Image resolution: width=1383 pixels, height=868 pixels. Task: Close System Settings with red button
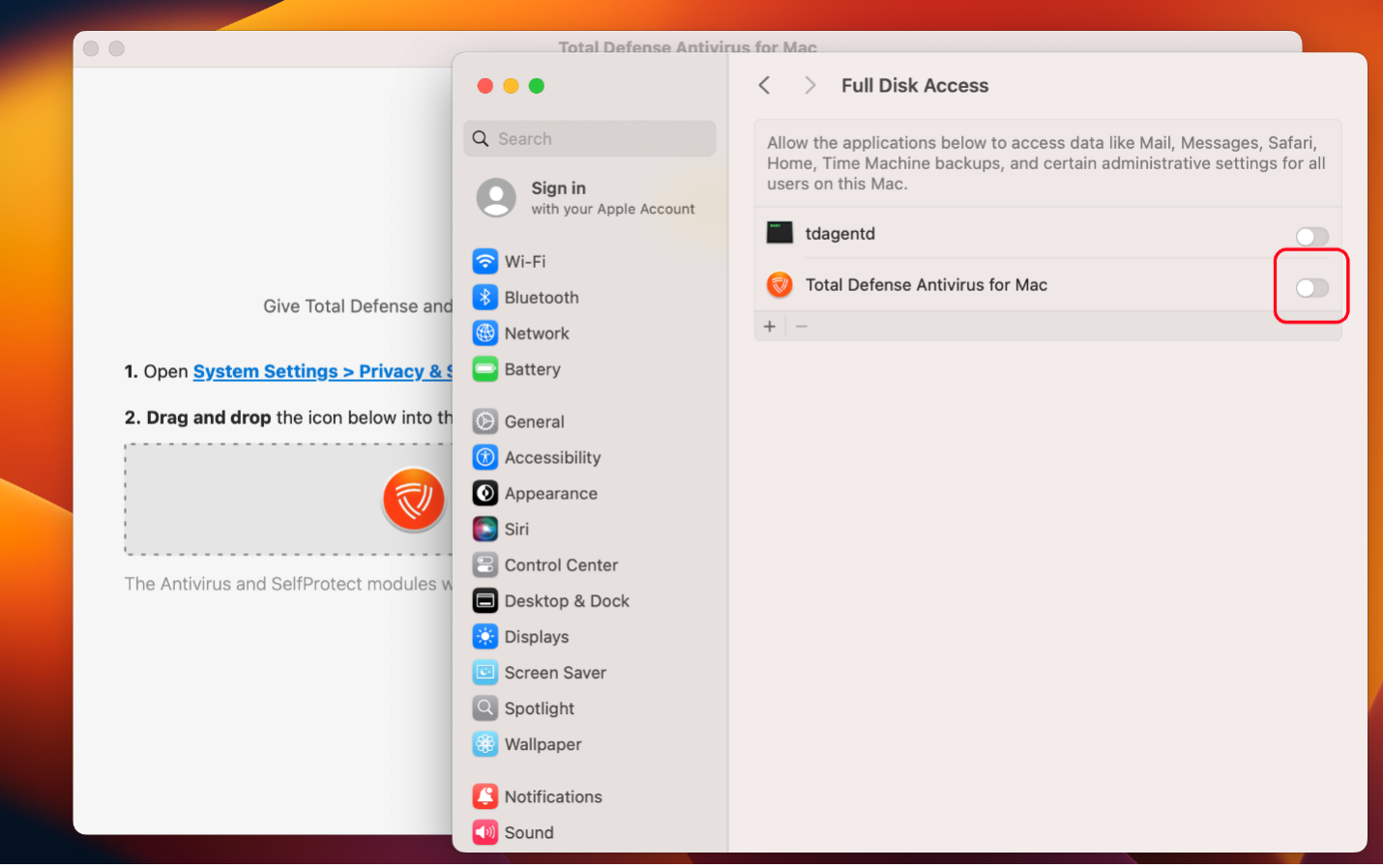pos(486,86)
